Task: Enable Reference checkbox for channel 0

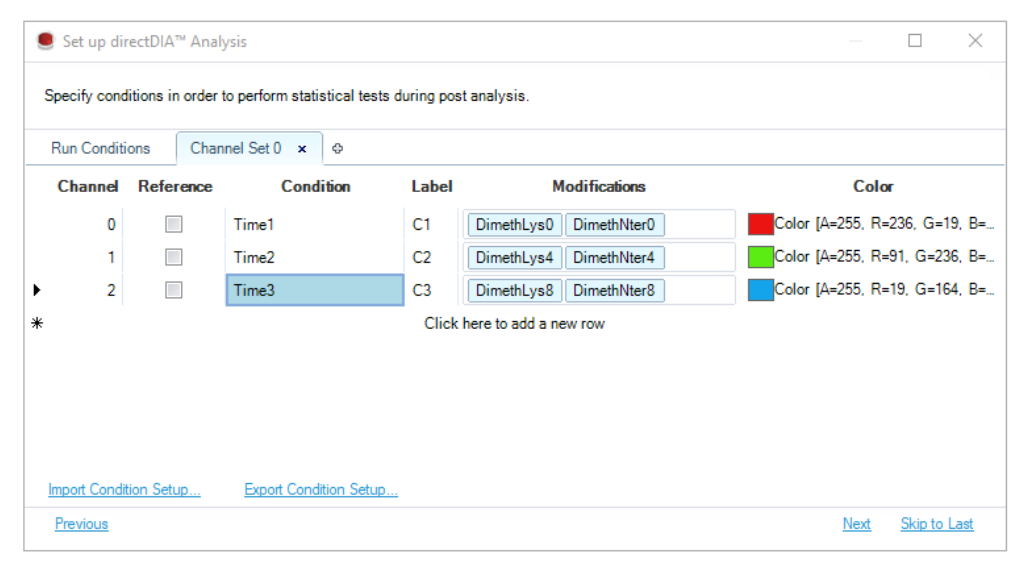Action: coord(174,224)
